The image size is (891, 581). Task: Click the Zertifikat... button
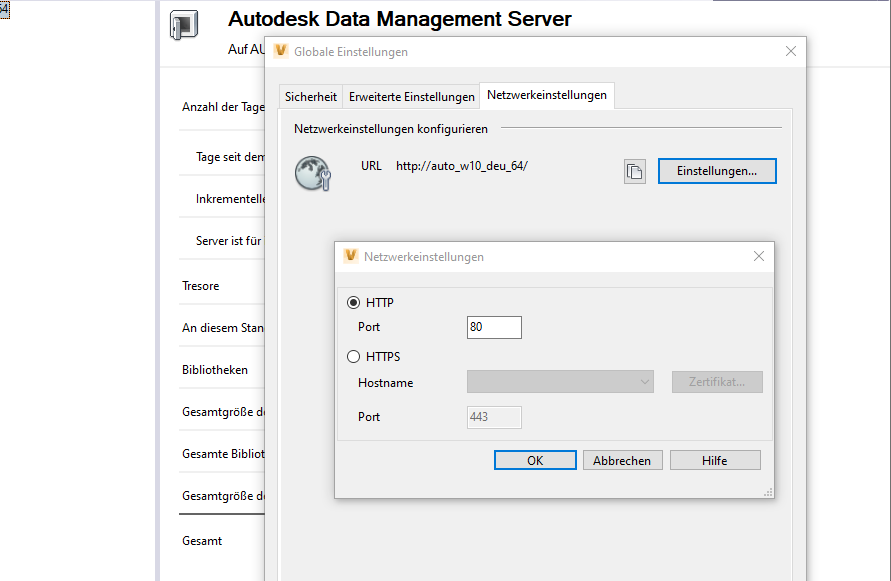[717, 382]
